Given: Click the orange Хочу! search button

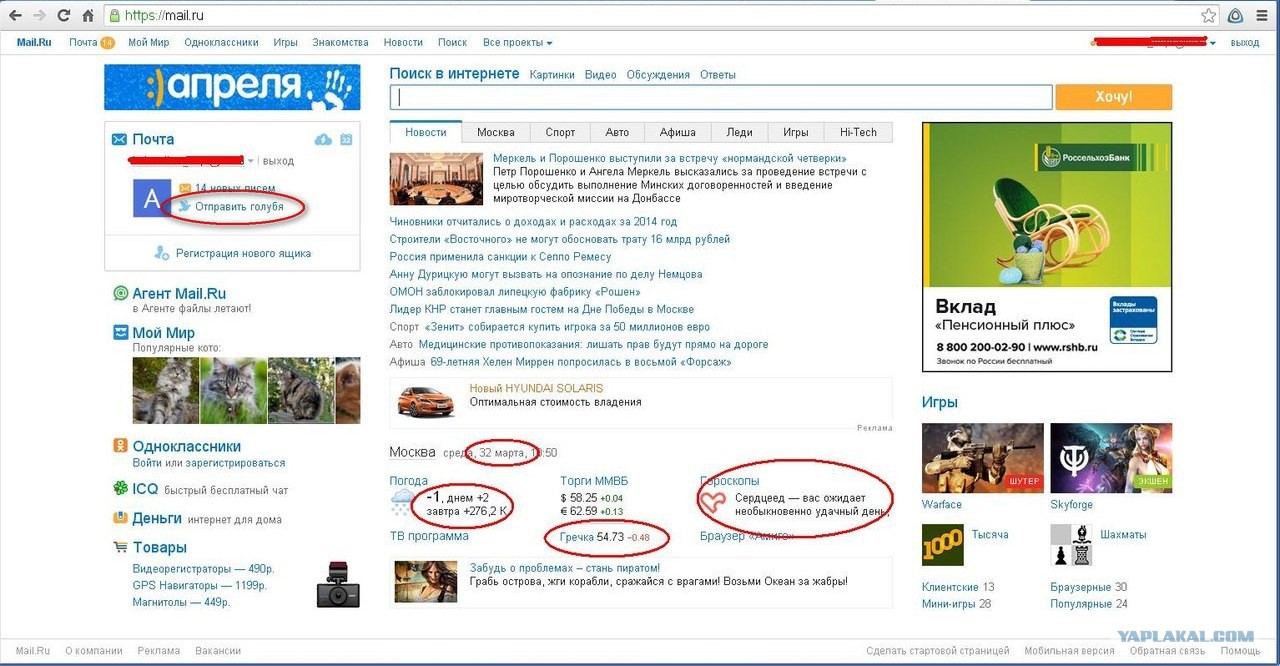Looking at the screenshot, I should point(1113,97).
